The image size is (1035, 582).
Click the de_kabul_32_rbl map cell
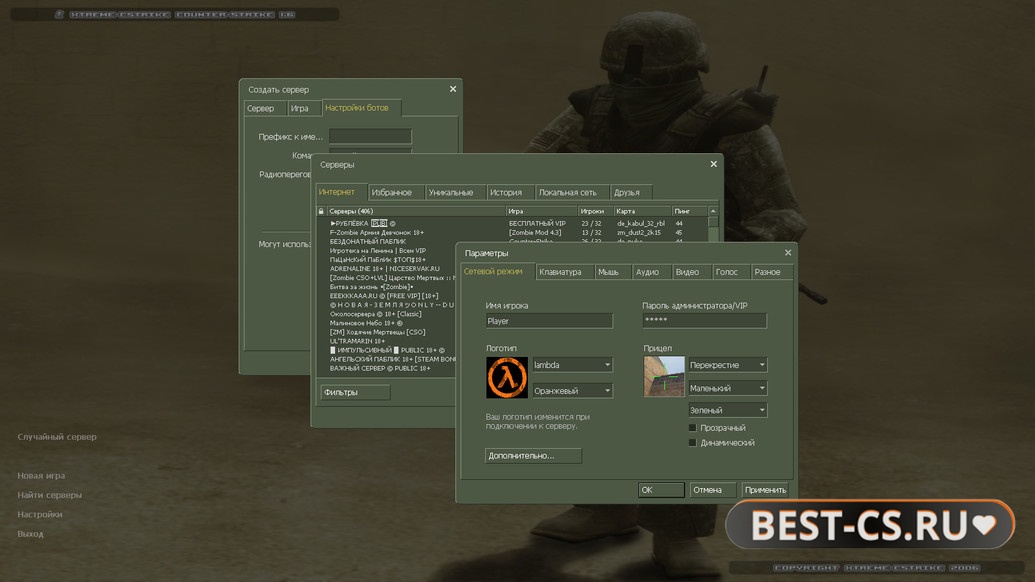640,224
